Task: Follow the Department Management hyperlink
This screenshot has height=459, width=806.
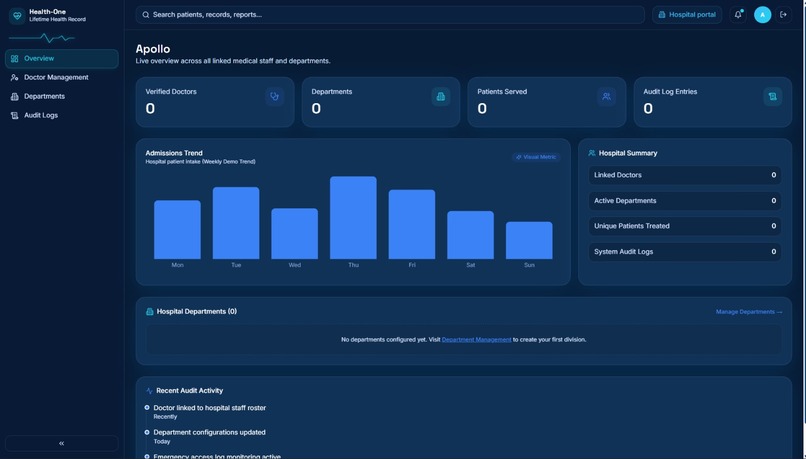Action: (477, 340)
